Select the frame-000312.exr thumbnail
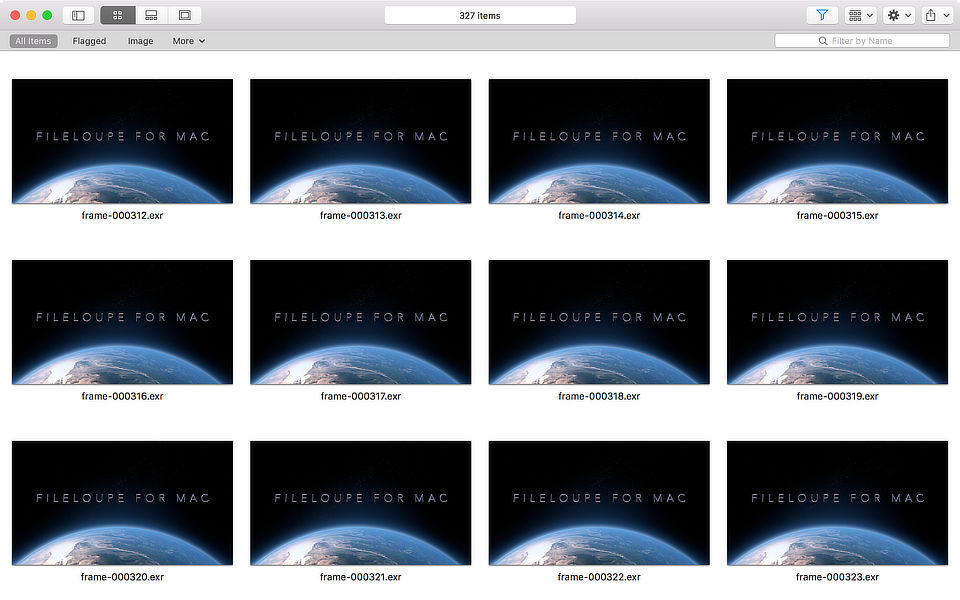This screenshot has width=960, height=600. tap(121, 141)
